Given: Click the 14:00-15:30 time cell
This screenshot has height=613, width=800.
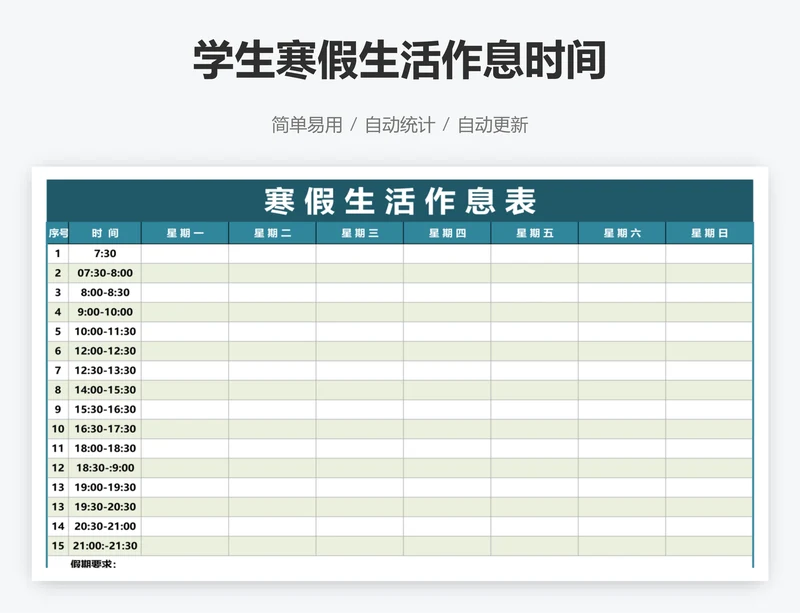Looking at the screenshot, I should 105,390.
